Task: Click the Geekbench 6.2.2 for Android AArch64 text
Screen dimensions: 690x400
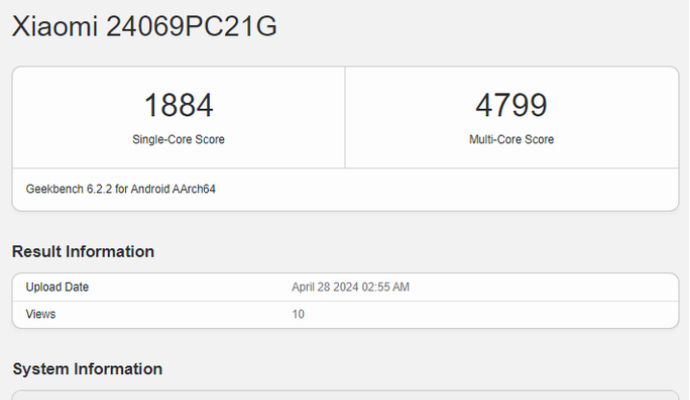Action: (x=121, y=189)
